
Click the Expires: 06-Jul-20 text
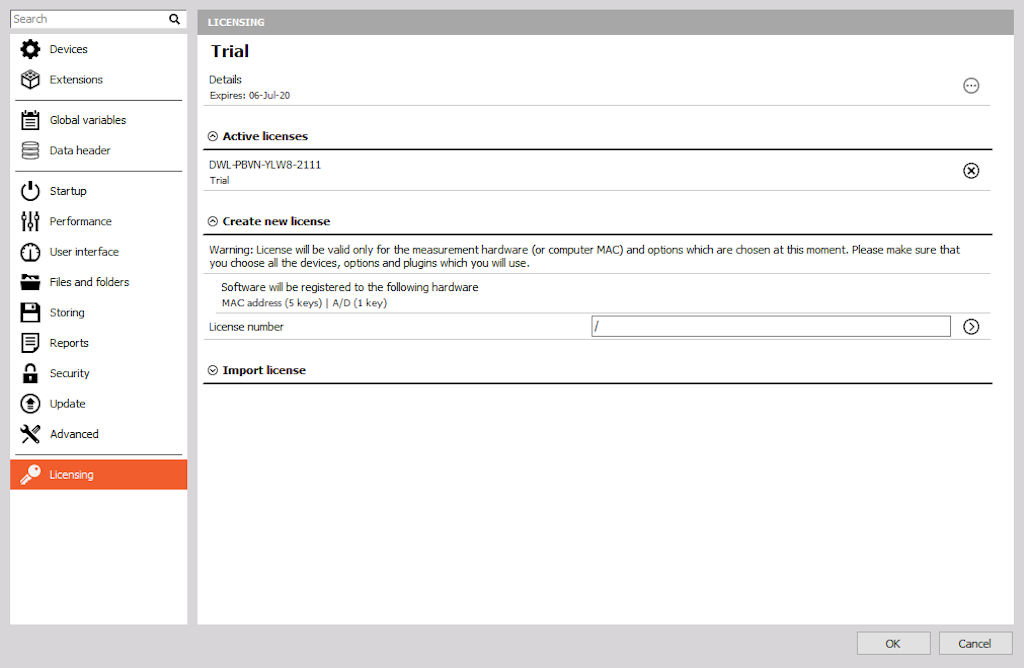click(249, 95)
